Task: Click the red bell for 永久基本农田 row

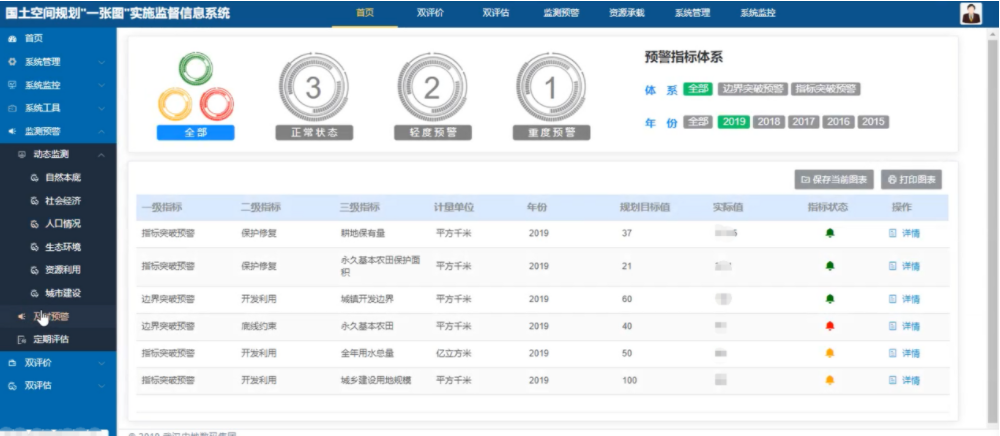Action: pyautogui.click(x=830, y=326)
